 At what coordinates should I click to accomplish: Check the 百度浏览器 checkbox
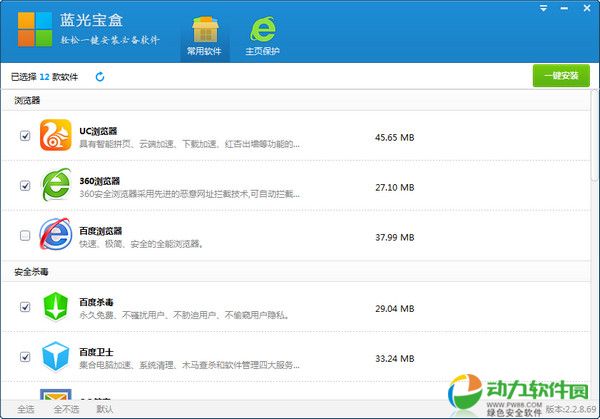point(25,236)
